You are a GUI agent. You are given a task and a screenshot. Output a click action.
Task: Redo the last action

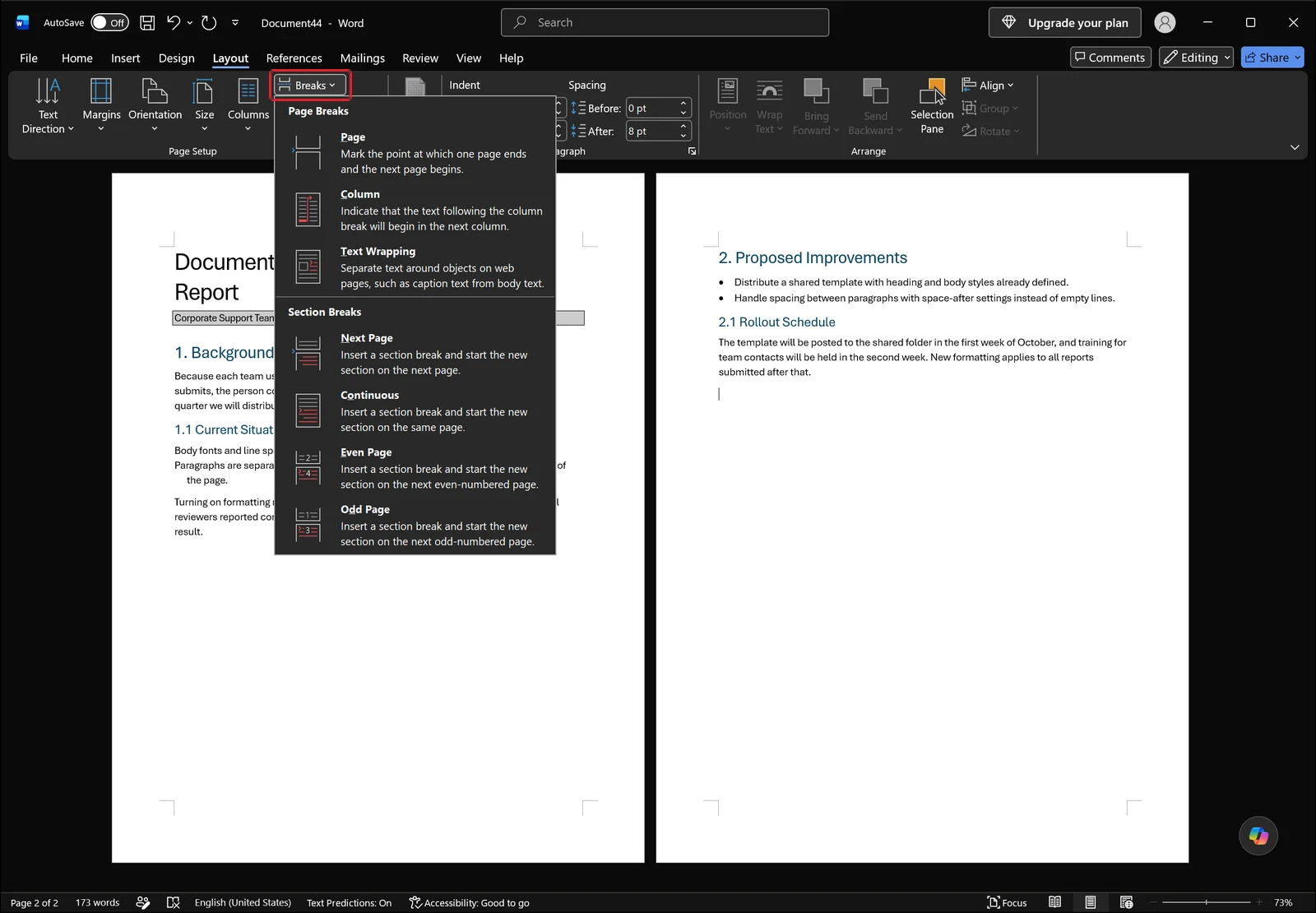point(210,23)
